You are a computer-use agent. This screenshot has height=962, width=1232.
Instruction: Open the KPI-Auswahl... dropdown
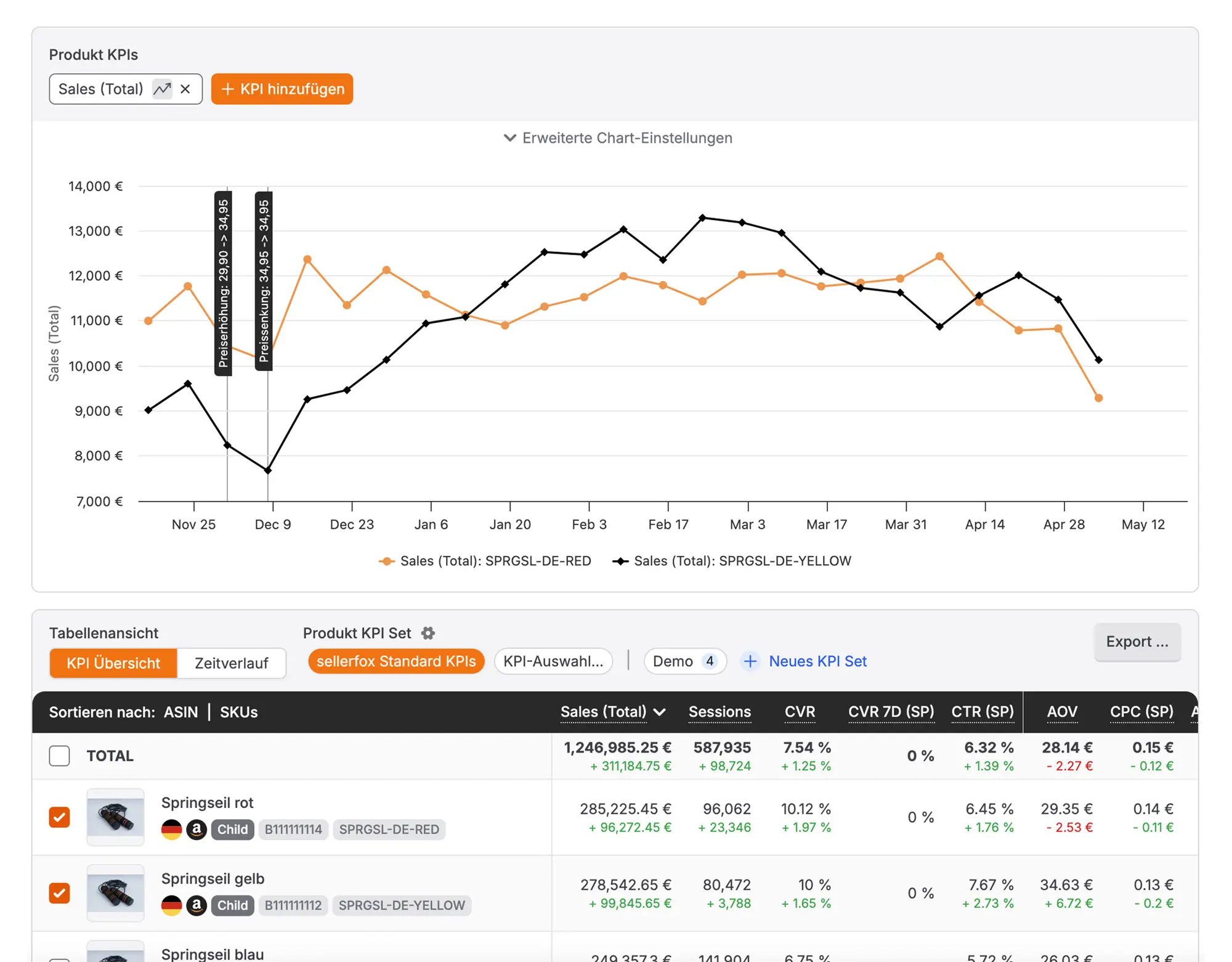pyautogui.click(x=553, y=661)
